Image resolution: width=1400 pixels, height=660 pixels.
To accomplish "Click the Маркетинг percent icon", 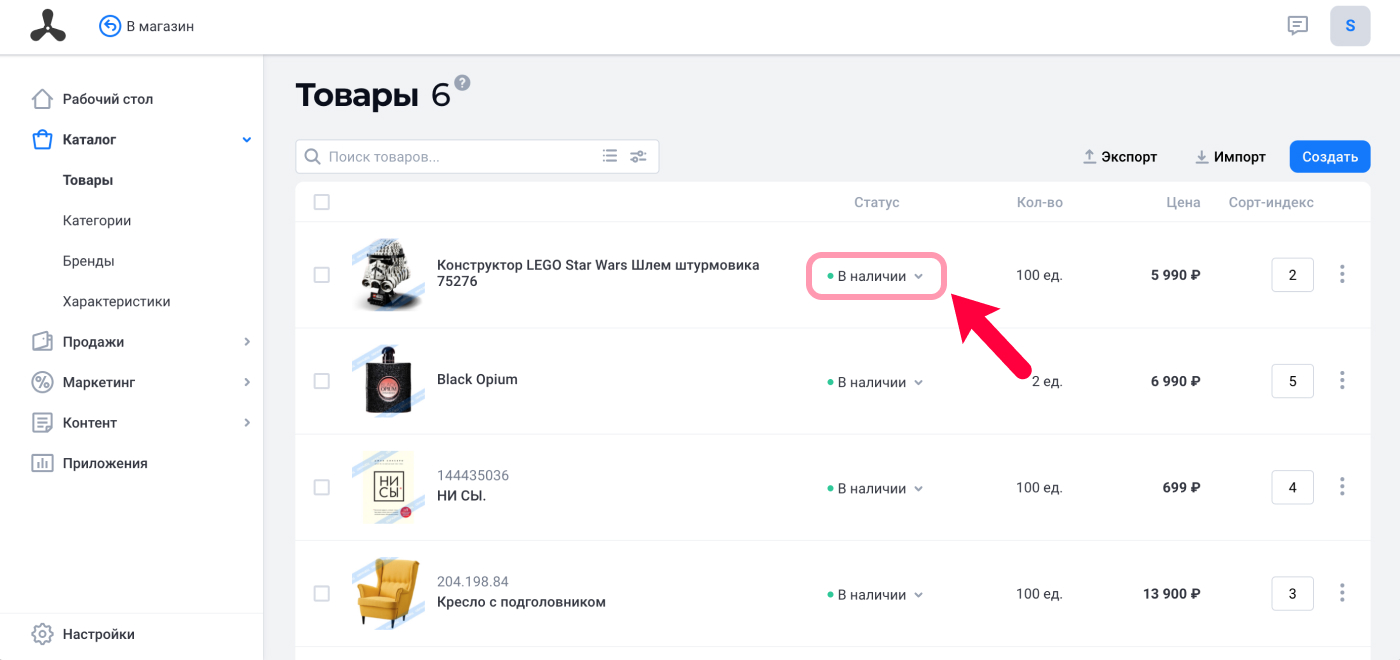I will 42,382.
